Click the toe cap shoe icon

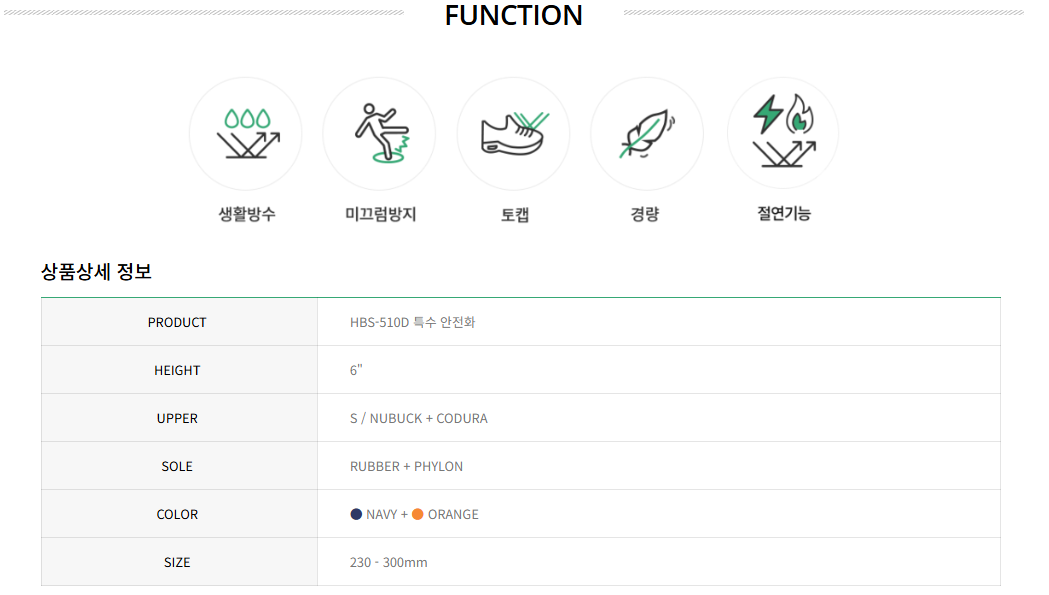tap(513, 134)
